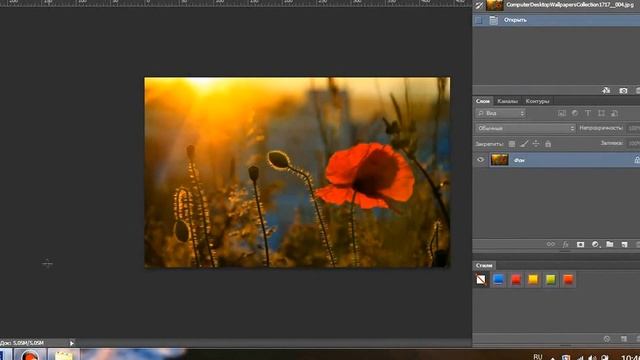Hide the Фон layer with eye icon
This screenshot has height=360, width=640.
point(480,160)
